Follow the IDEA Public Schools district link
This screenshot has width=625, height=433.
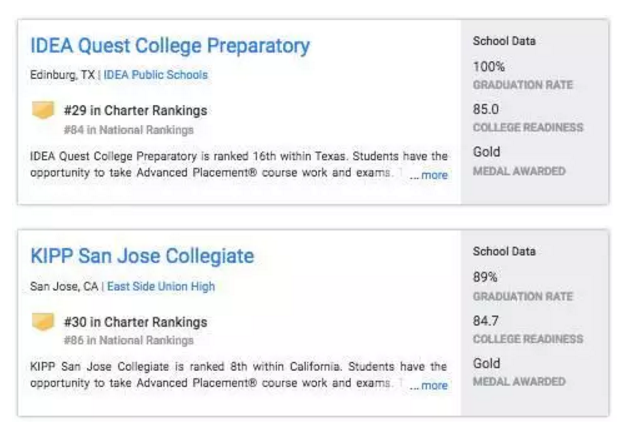tap(156, 75)
